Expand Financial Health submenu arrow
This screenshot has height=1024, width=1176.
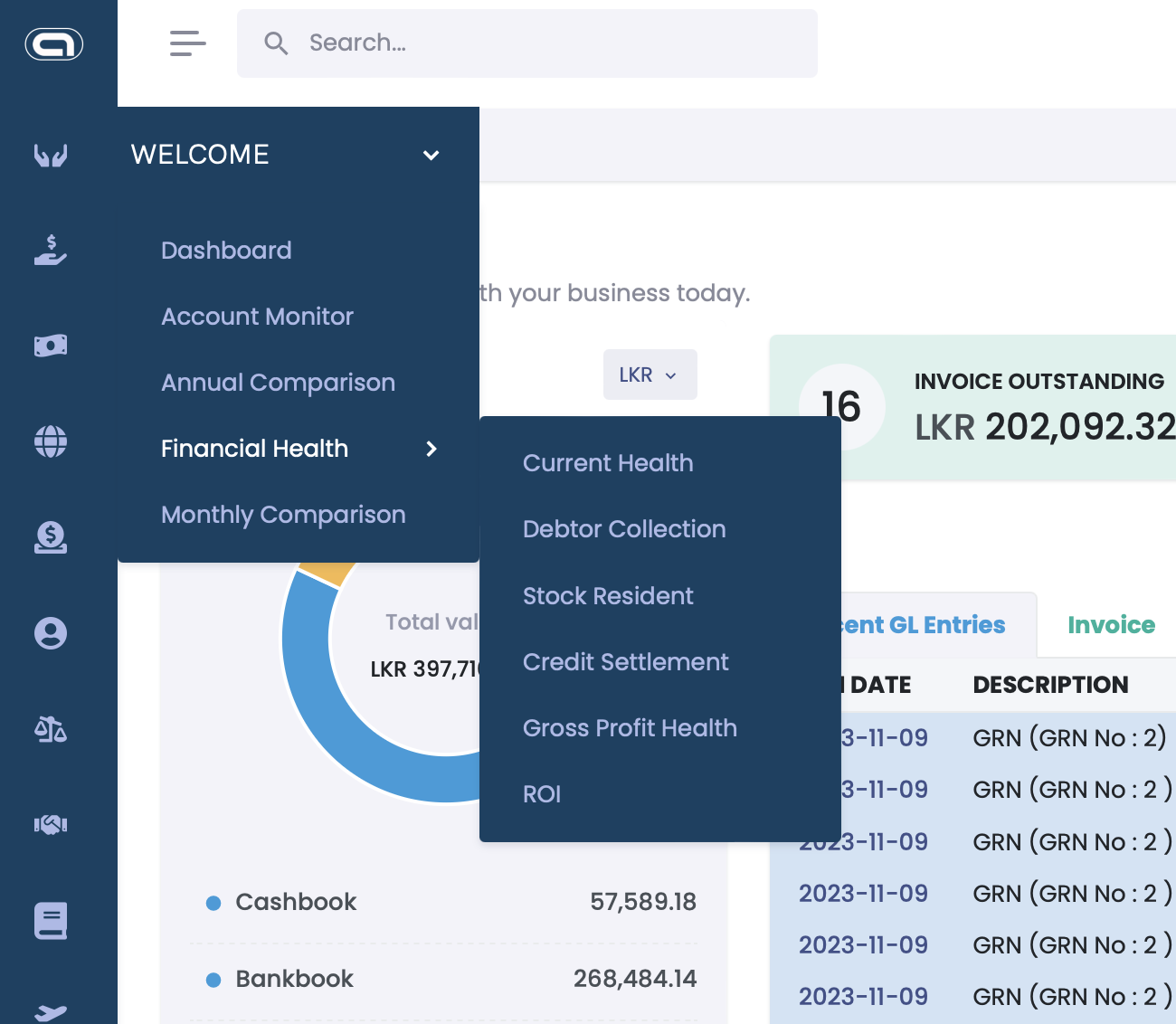(x=432, y=449)
